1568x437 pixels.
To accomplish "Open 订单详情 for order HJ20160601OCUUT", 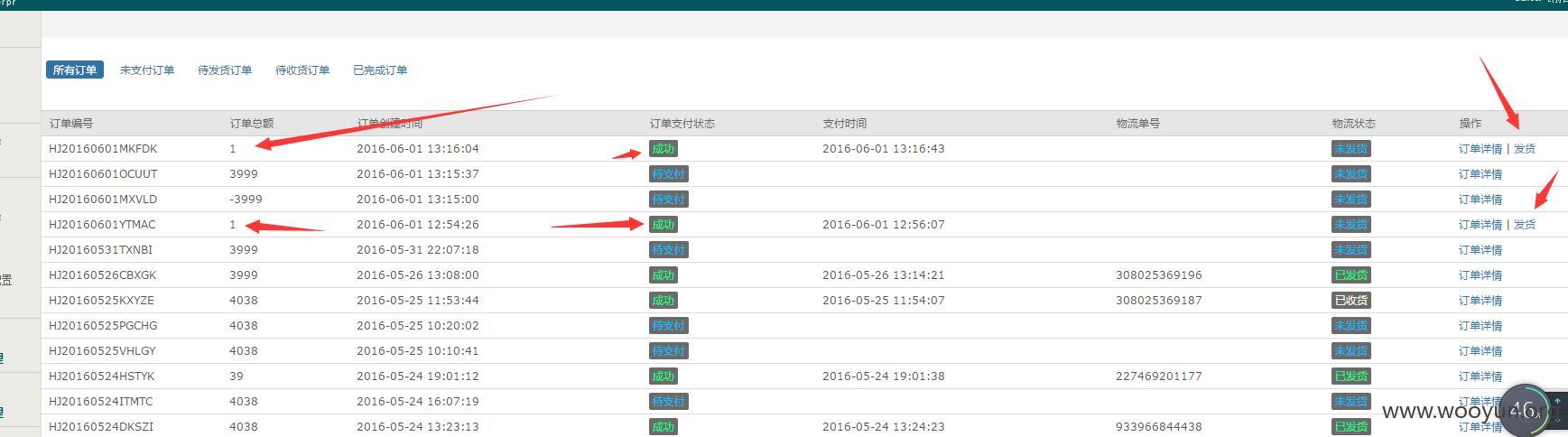I will 1480,174.
